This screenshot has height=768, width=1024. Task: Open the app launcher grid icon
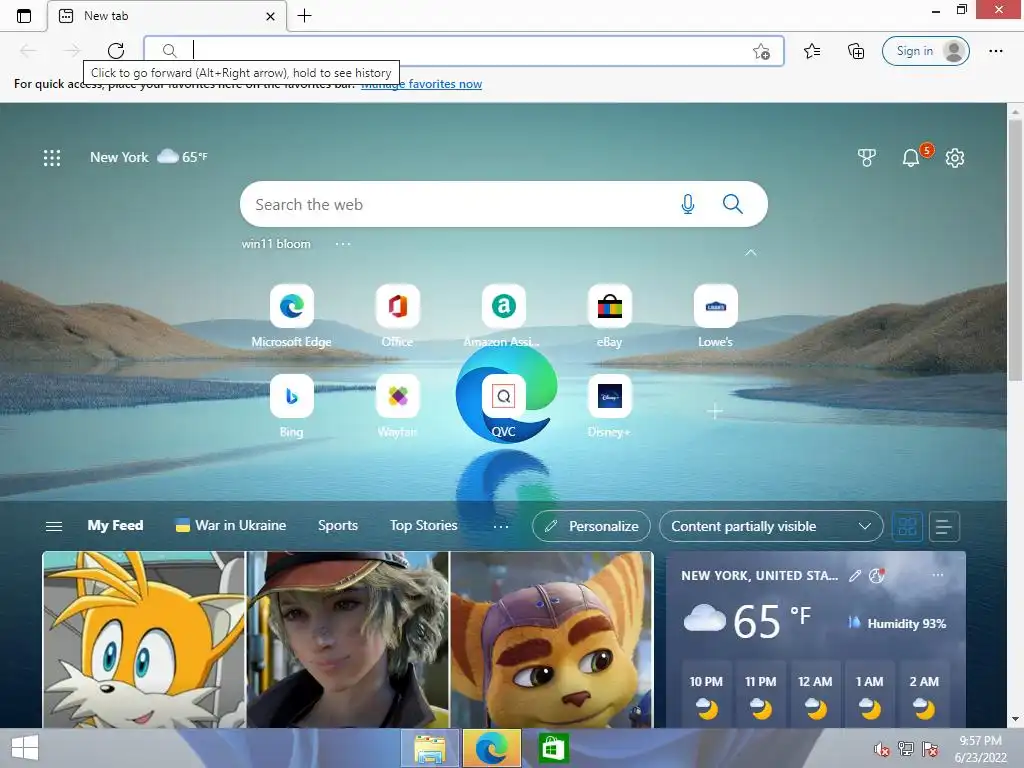(52, 157)
